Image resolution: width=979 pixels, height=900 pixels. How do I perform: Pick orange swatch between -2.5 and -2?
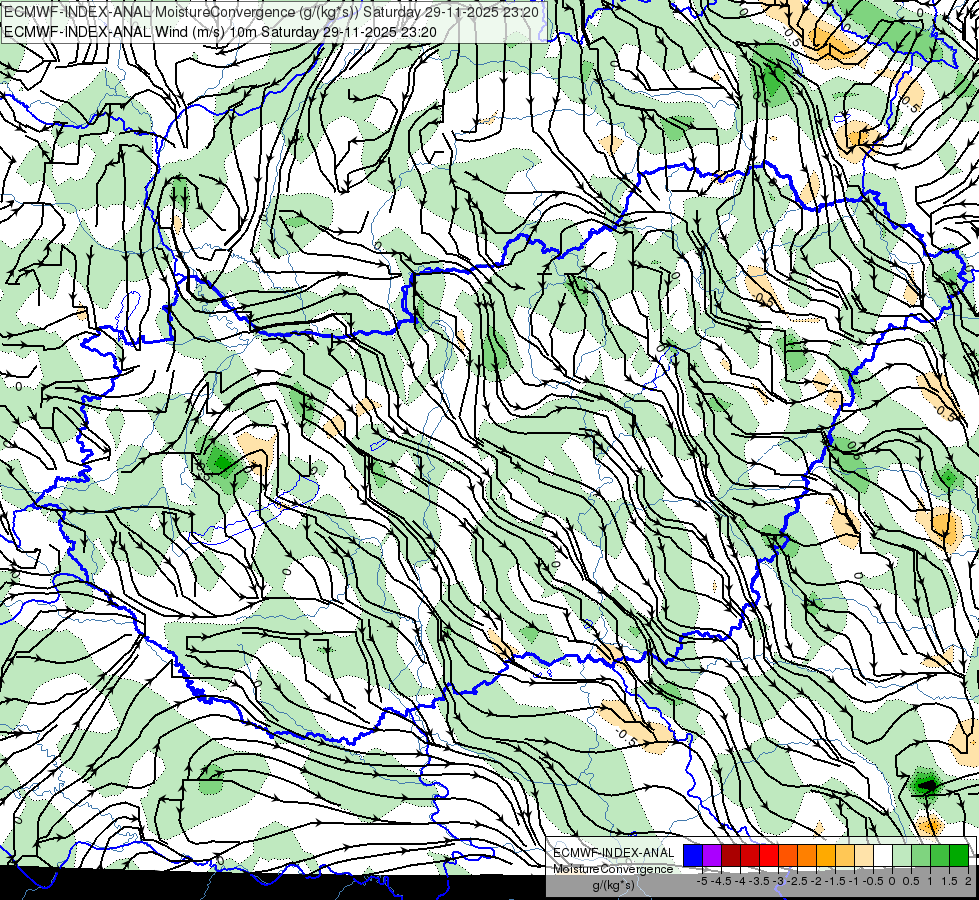point(807,855)
